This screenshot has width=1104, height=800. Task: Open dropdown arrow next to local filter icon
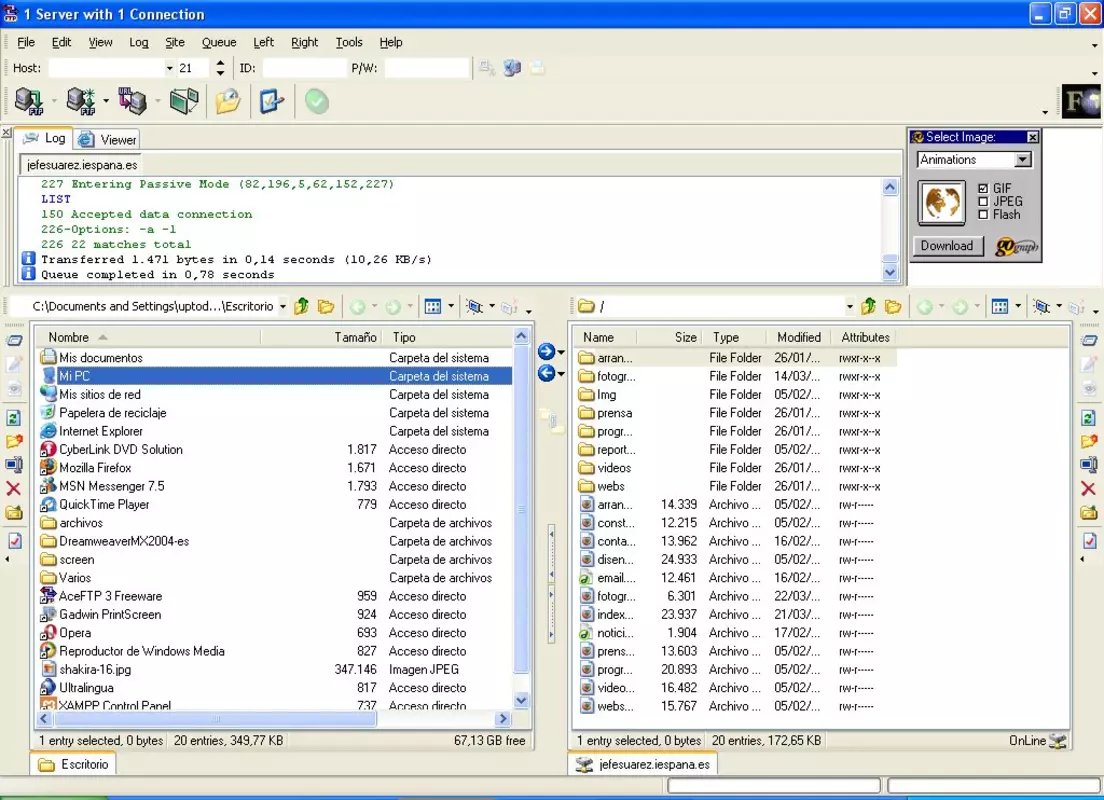[491, 306]
